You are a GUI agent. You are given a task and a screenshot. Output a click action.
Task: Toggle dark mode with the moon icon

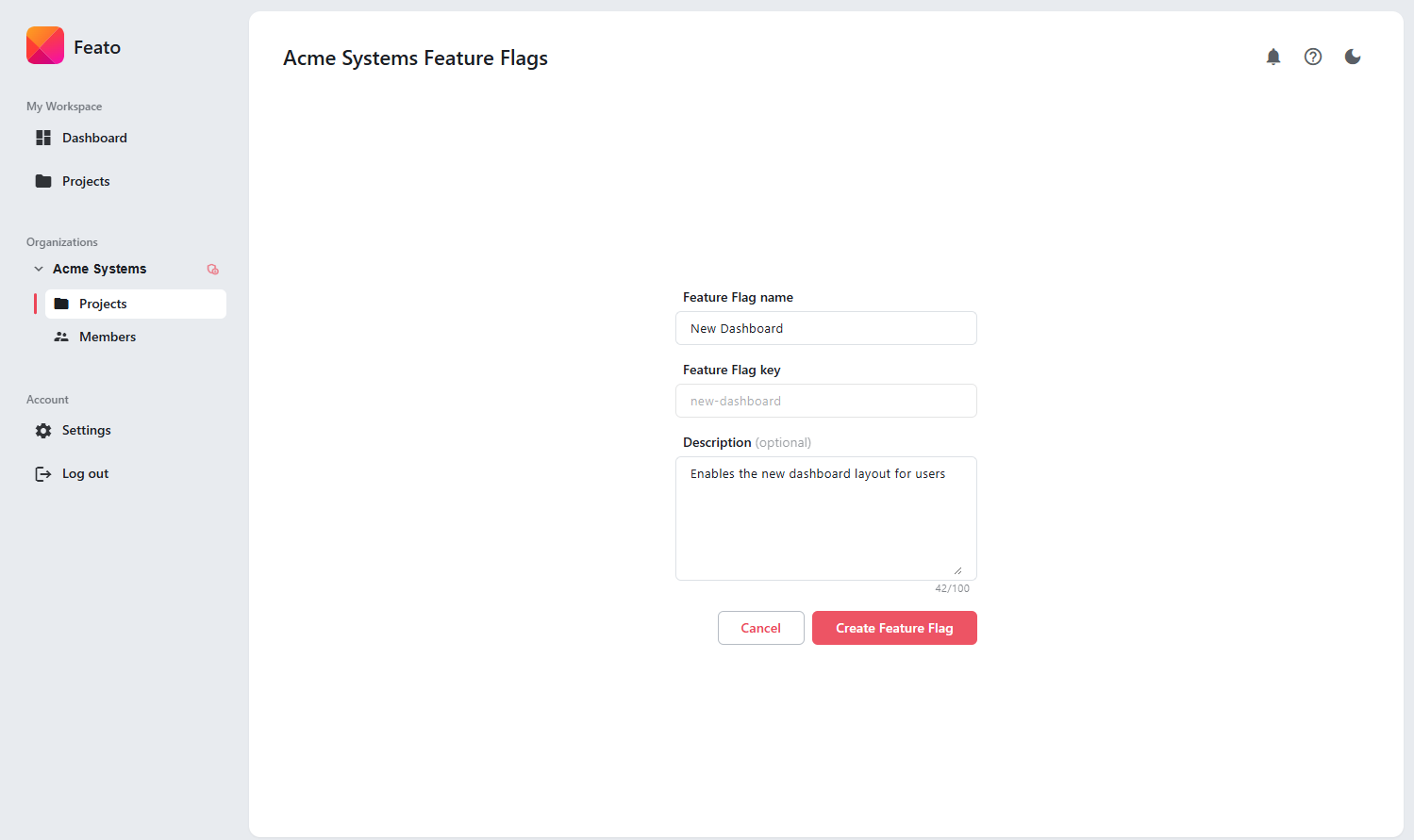1352,57
